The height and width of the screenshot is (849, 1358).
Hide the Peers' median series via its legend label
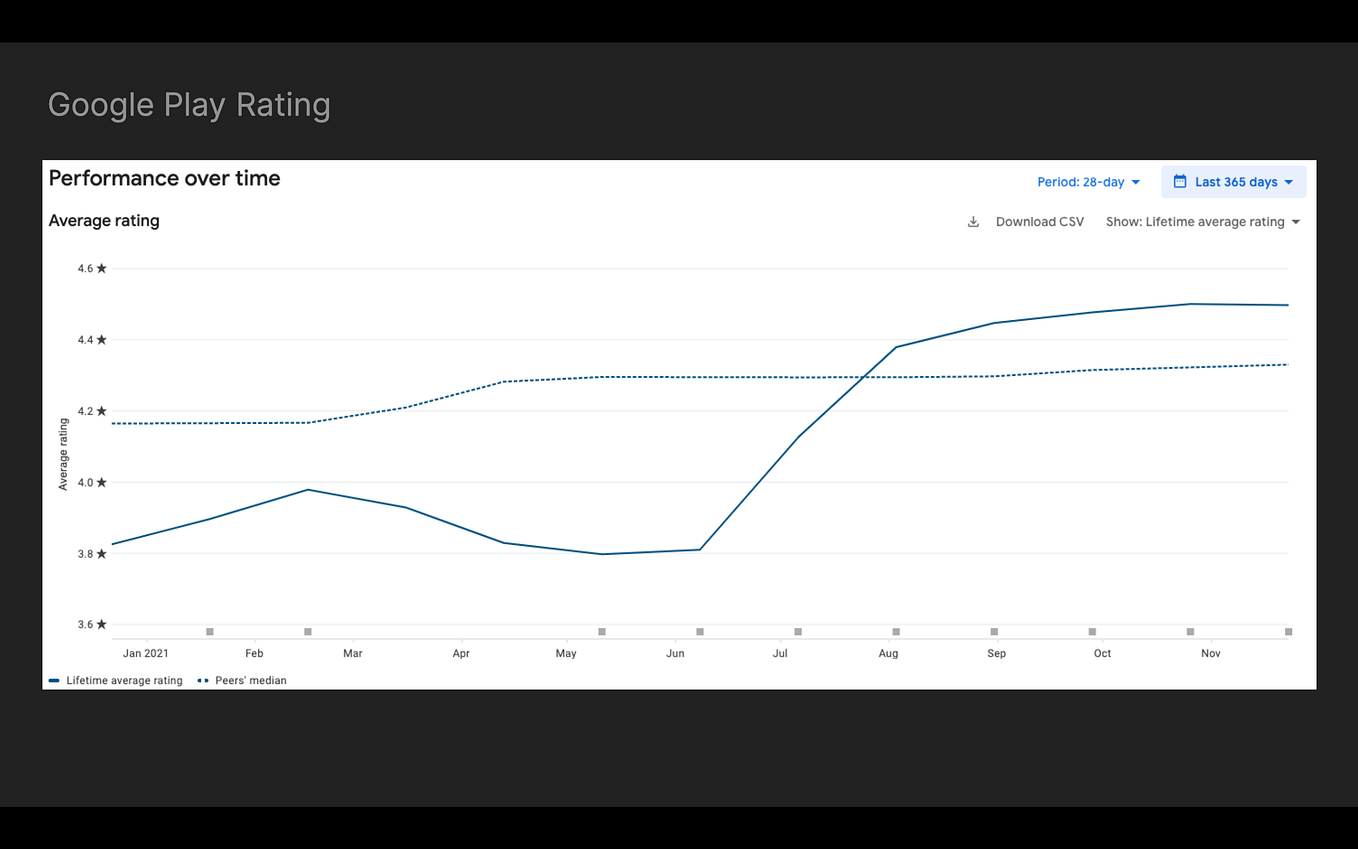tap(250, 680)
